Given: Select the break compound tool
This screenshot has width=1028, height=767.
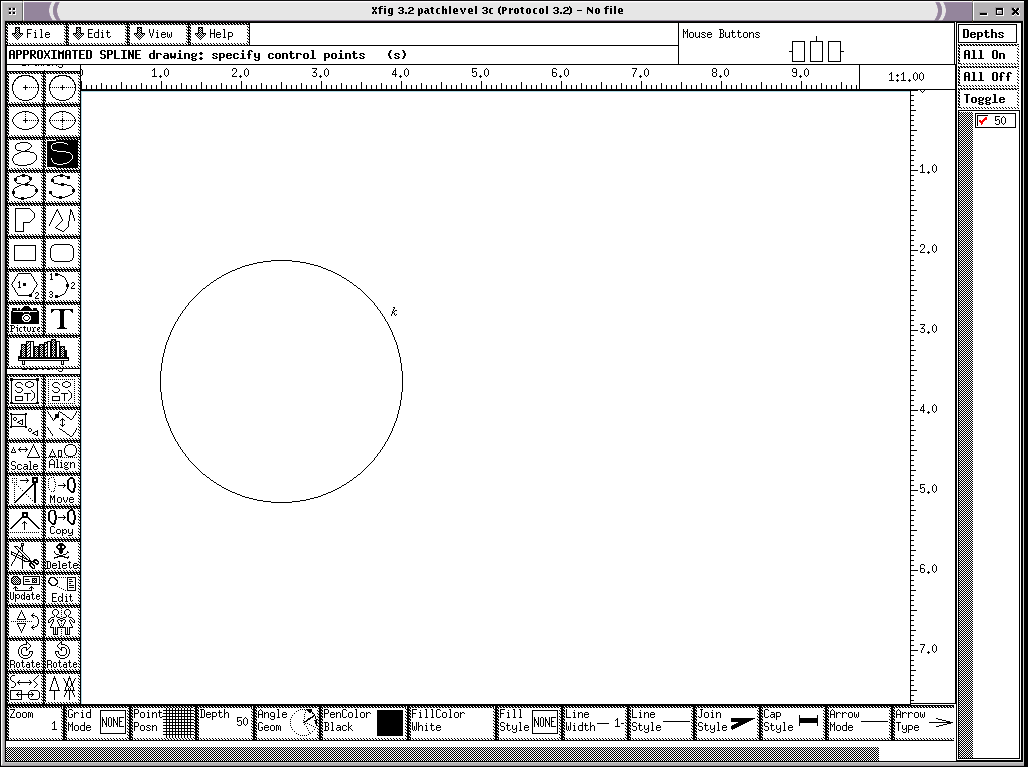Looking at the screenshot, I should (62, 391).
